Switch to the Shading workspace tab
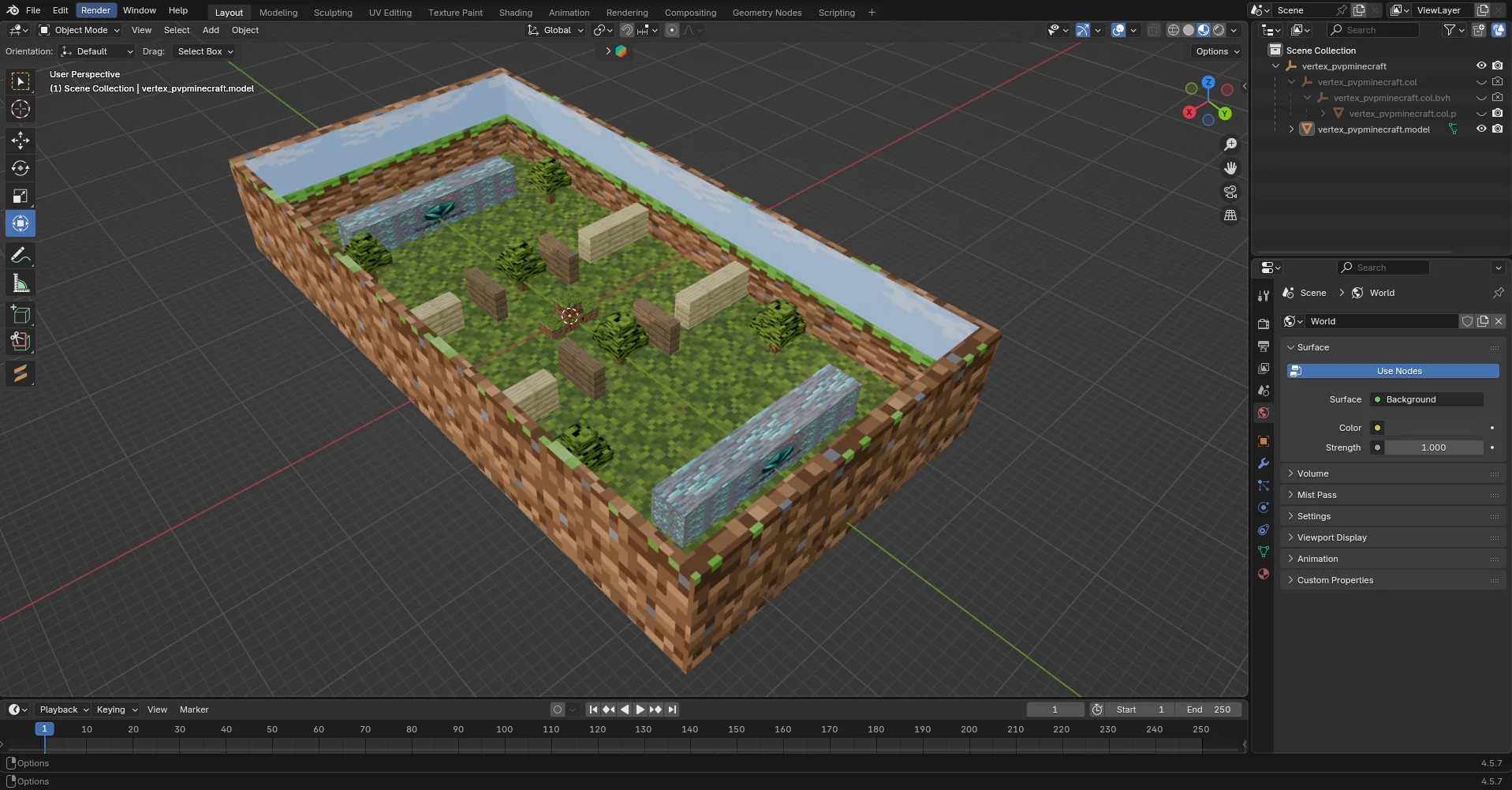Viewport: 1512px width, 790px height. click(x=516, y=13)
